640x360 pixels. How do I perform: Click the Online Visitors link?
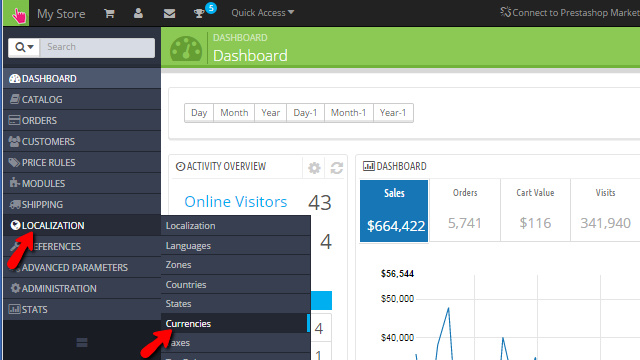coord(236,202)
